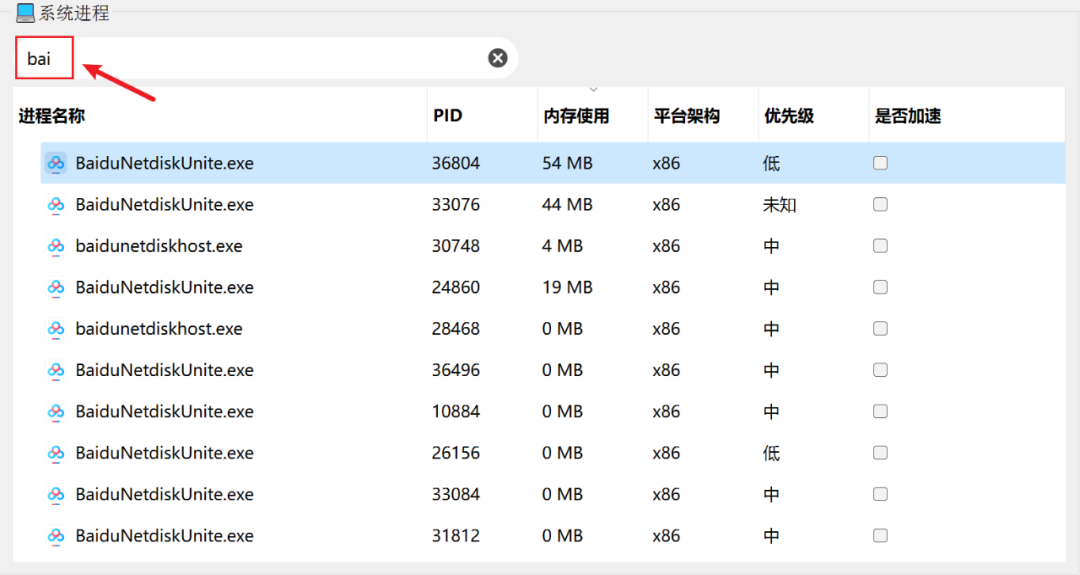The width and height of the screenshot is (1080, 575).
Task: Select baidunetdiskhost.exe name in the 4 MB row
Action: coord(159,246)
